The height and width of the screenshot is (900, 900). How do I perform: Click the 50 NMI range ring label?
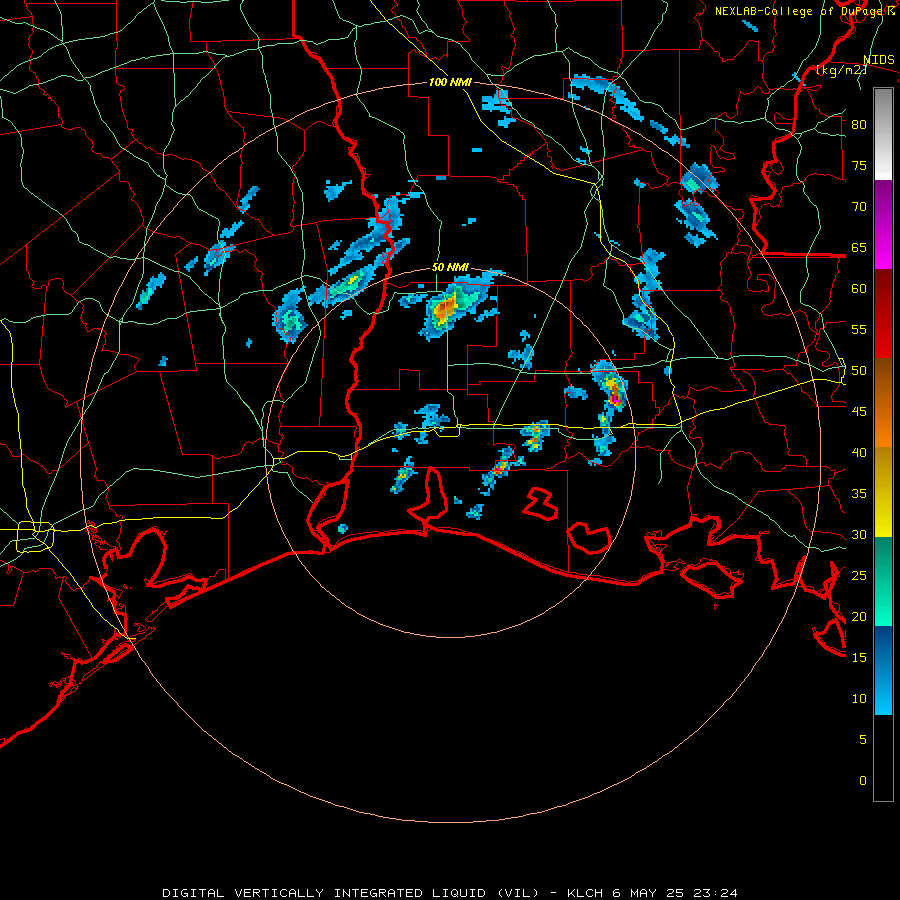[x=450, y=267]
